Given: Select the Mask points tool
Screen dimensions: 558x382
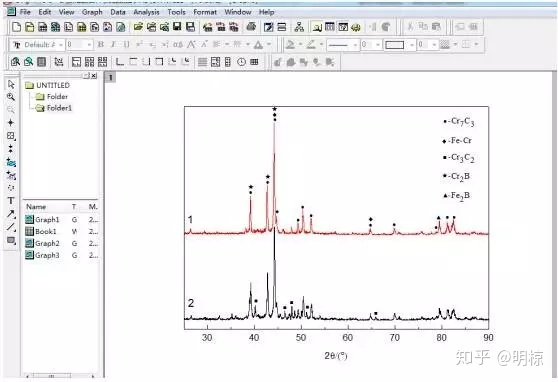Looking at the screenshot, I should (11, 175).
